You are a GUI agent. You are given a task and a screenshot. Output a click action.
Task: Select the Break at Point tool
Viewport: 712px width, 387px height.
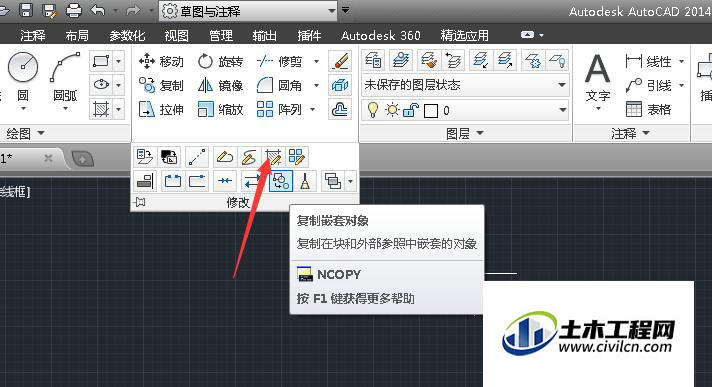tap(197, 181)
